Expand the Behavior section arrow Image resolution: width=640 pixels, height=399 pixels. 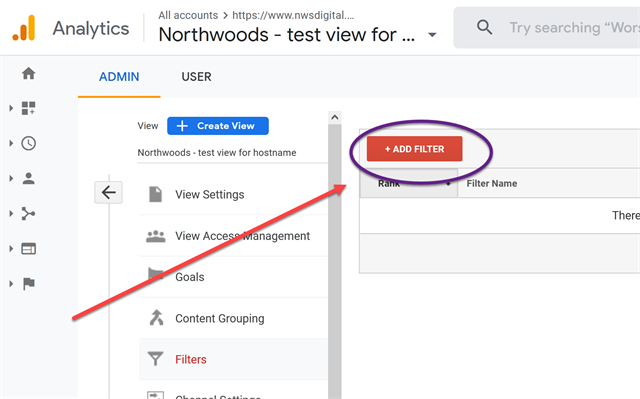(11, 248)
